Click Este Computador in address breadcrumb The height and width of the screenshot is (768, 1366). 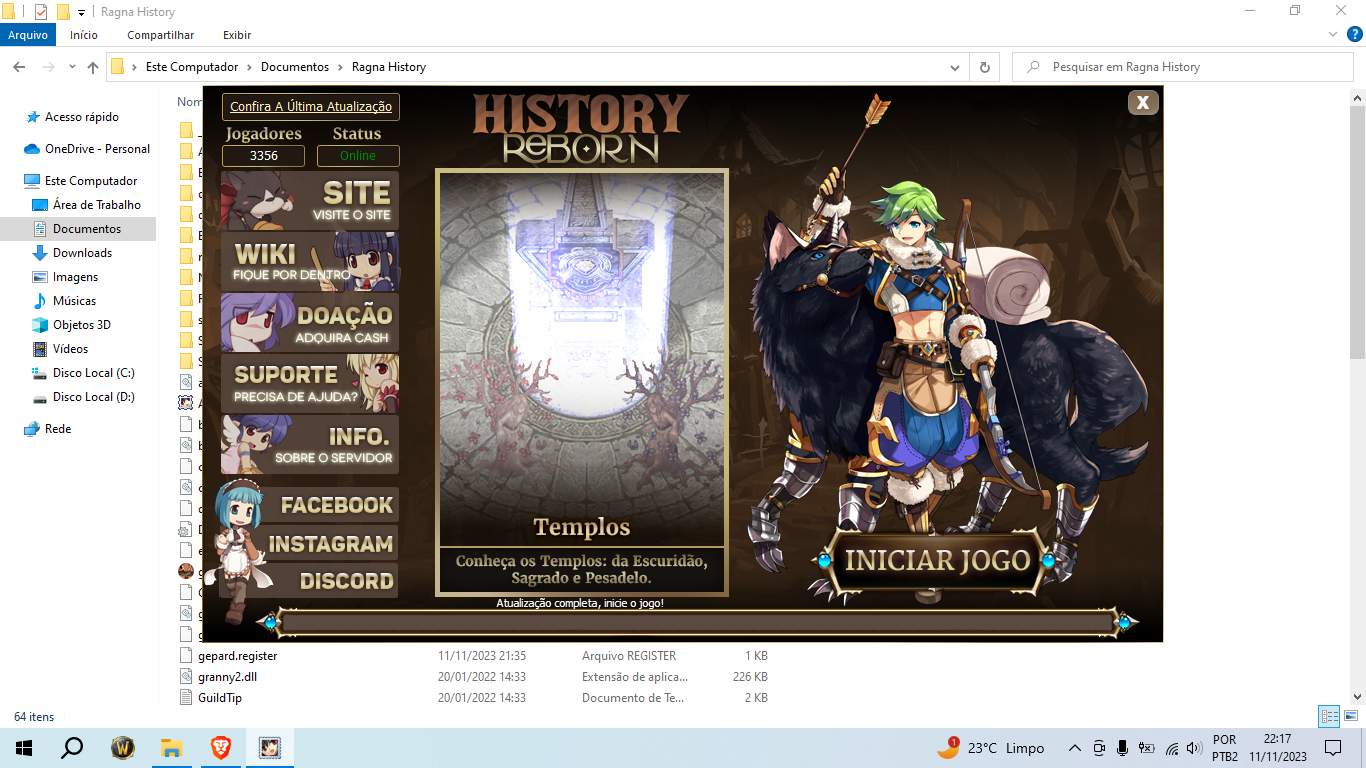(x=192, y=67)
